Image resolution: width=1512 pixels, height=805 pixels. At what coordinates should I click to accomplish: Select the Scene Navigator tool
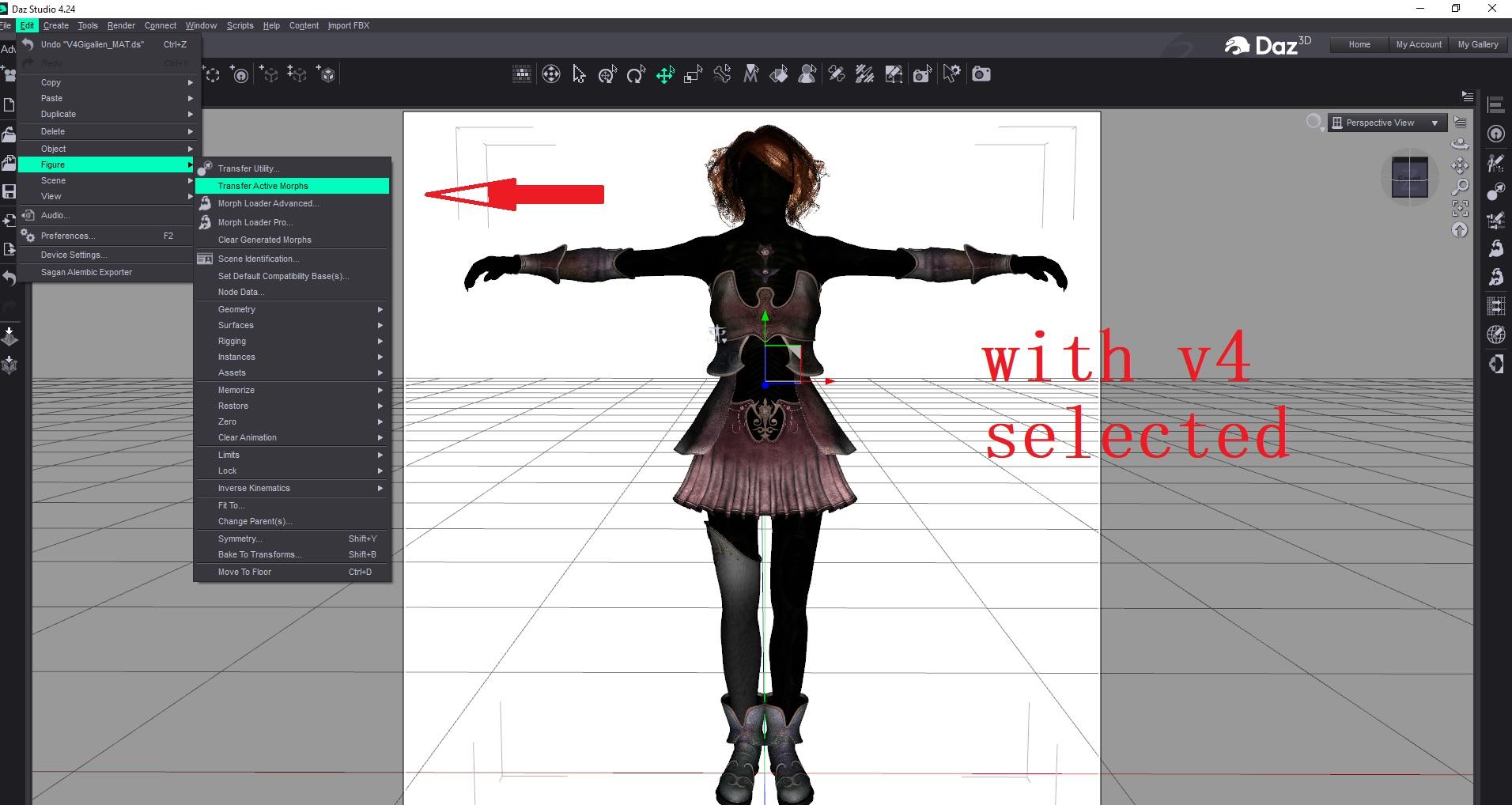(x=551, y=74)
